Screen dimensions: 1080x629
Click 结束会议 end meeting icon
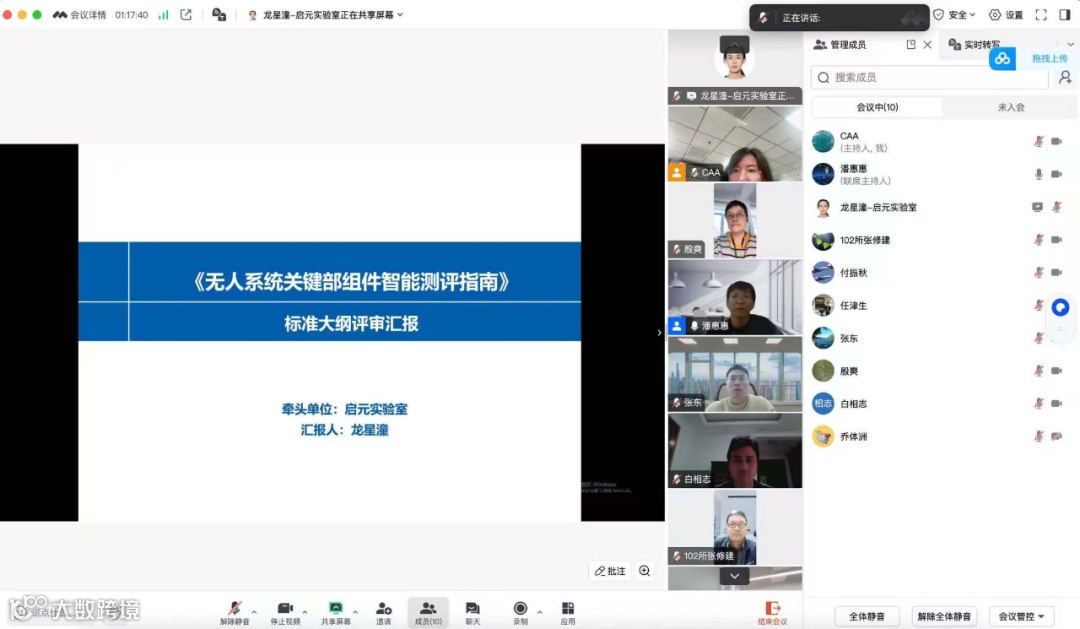[772, 608]
